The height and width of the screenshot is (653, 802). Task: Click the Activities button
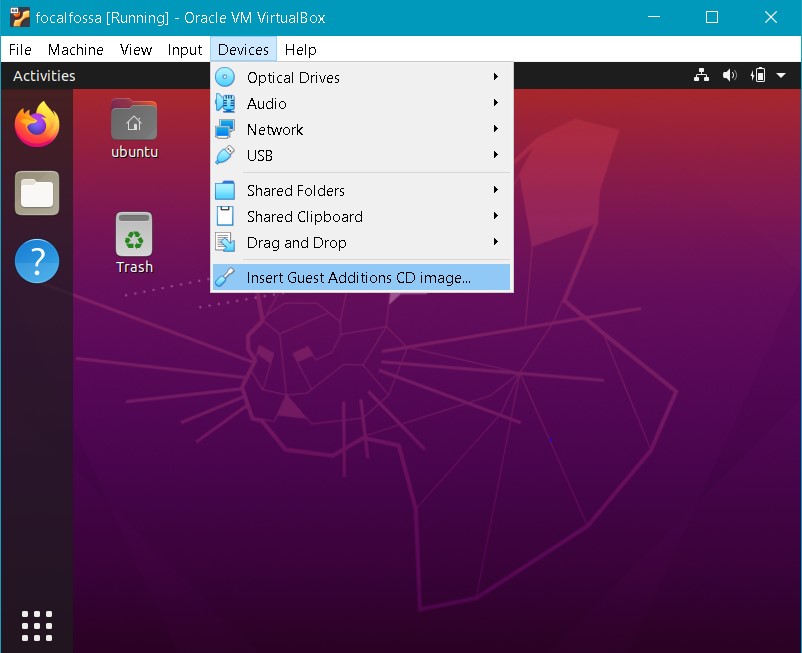[47, 75]
